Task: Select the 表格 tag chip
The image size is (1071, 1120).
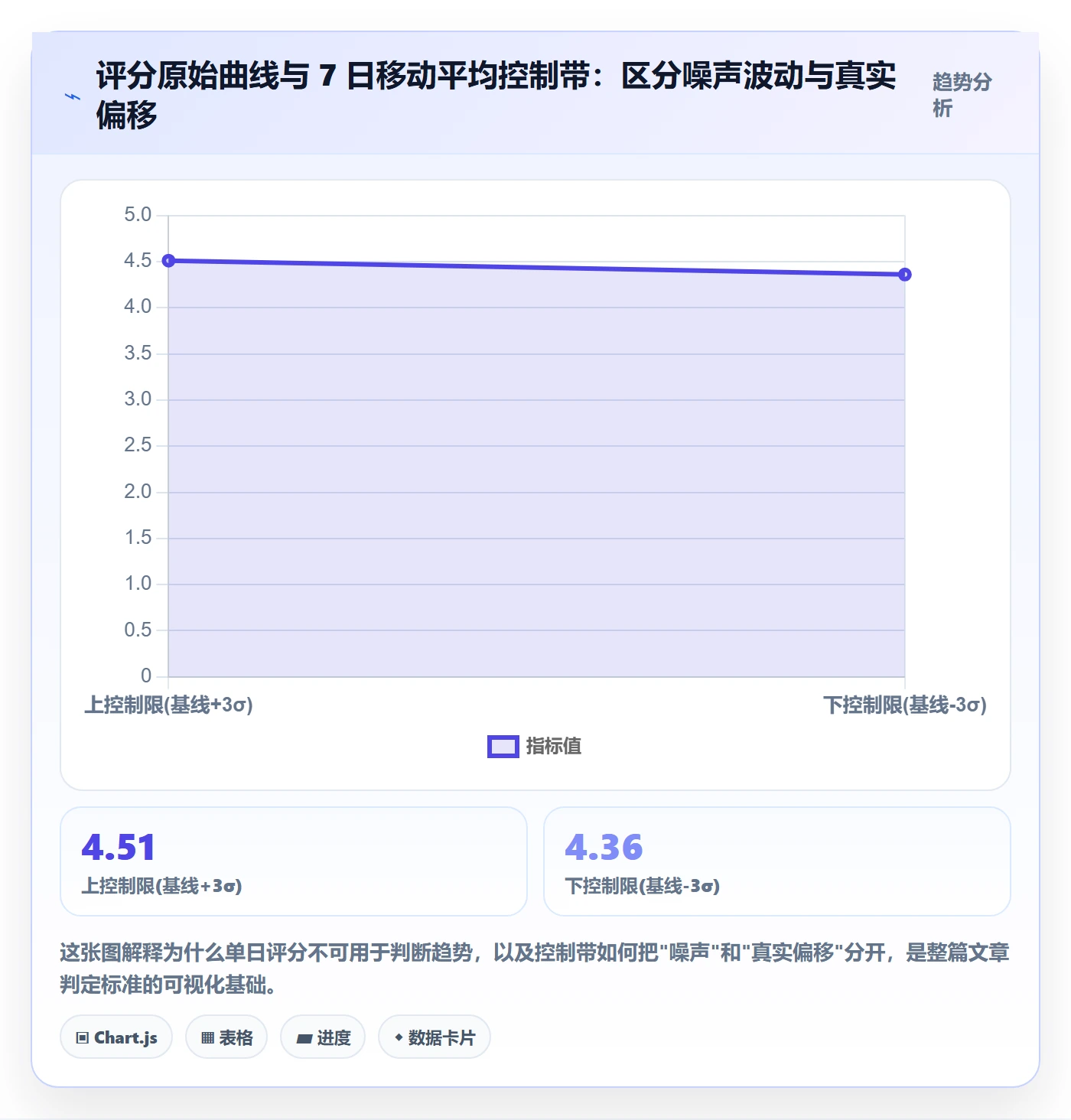Action: click(x=226, y=1037)
